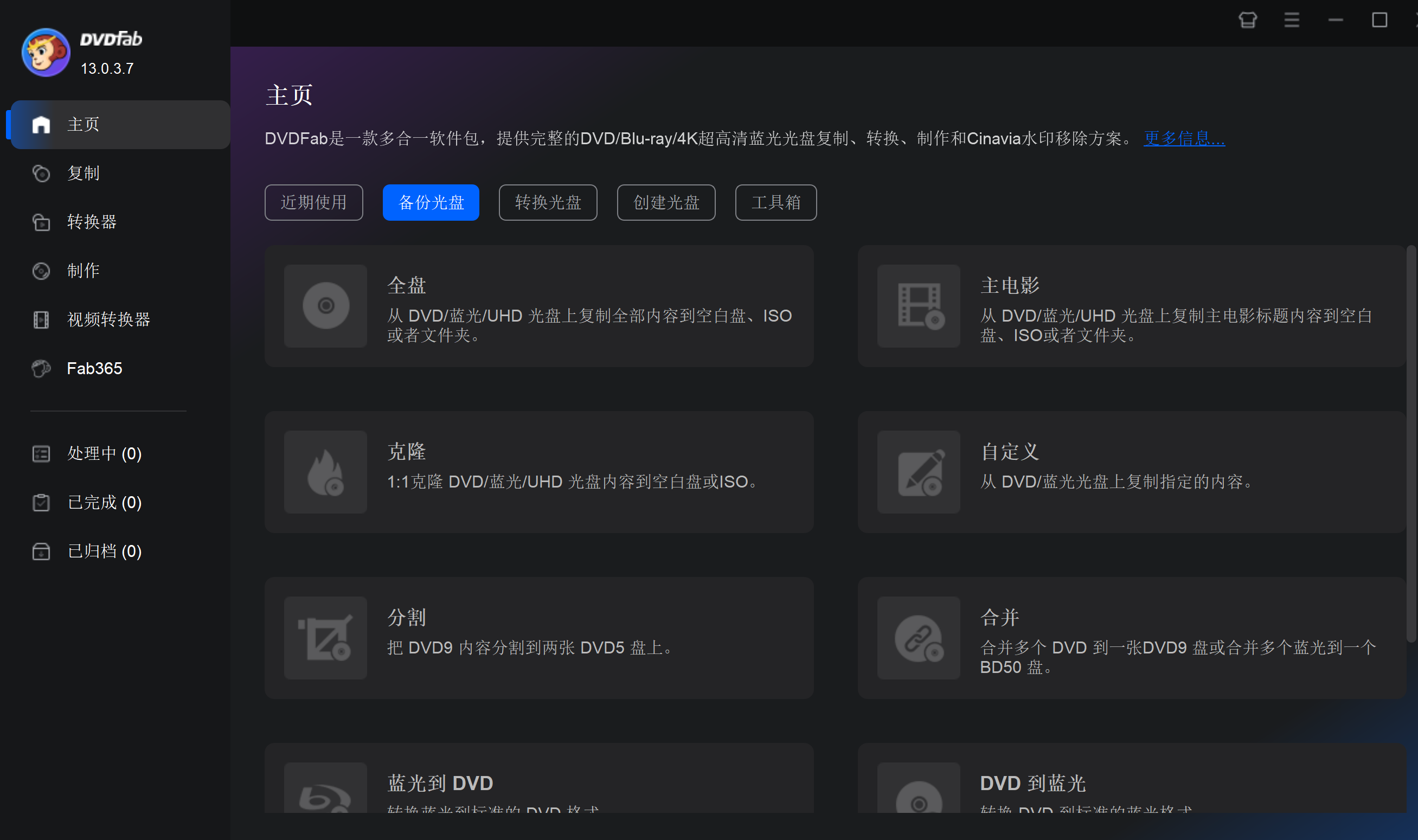The image size is (1418, 840).
Task: Click the vertical scrollbar on right
Action: pyautogui.click(x=1411, y=444)
